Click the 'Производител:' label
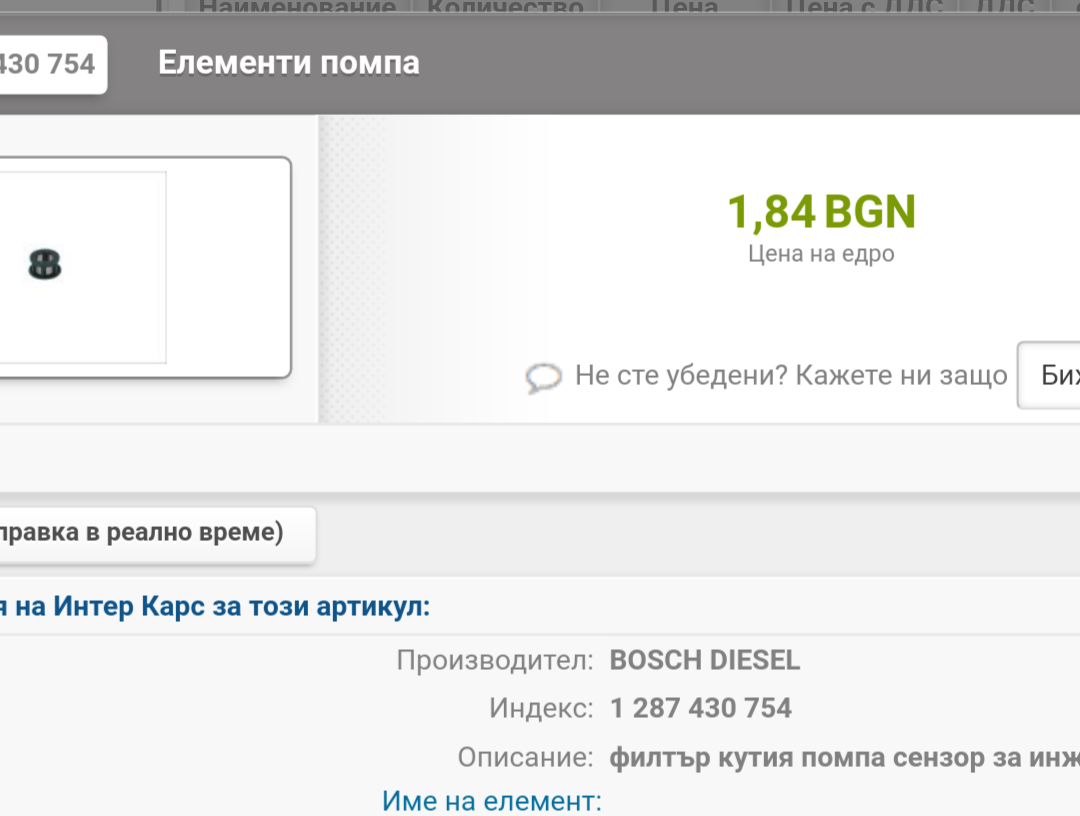 tap(495, 660)
